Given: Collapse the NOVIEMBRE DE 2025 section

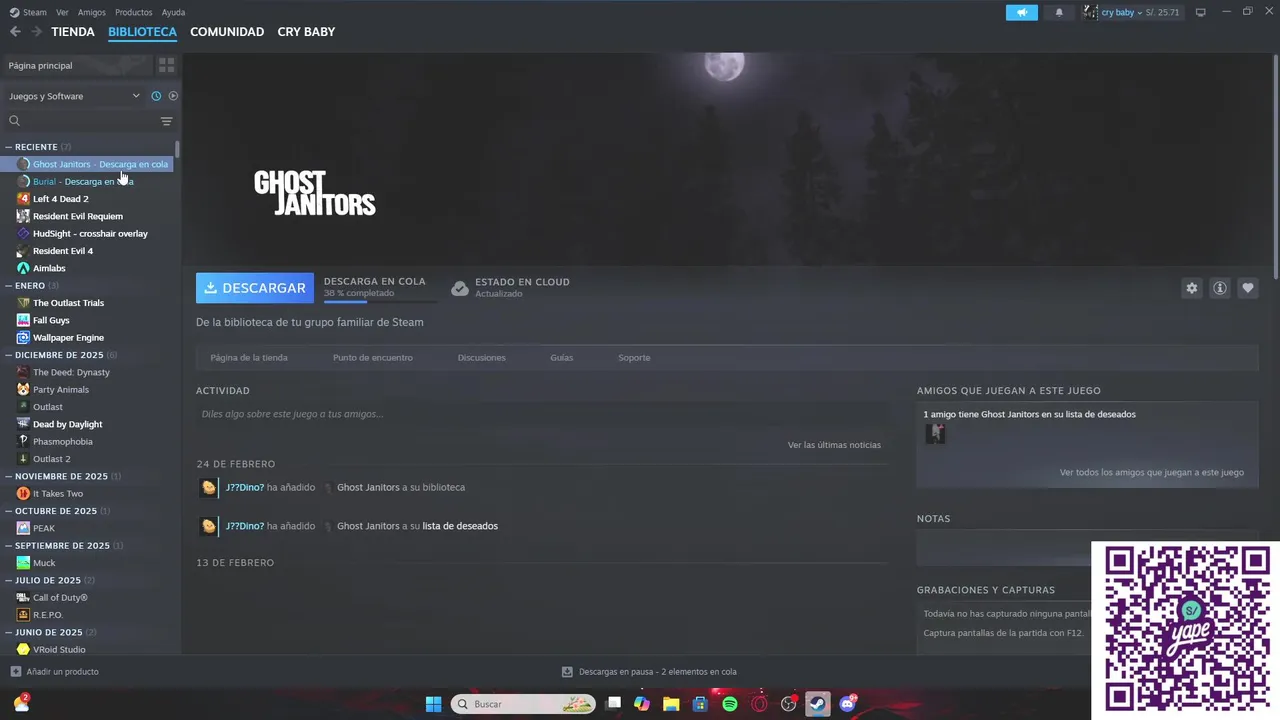Looking at the screenshot, I should (9, 477).
